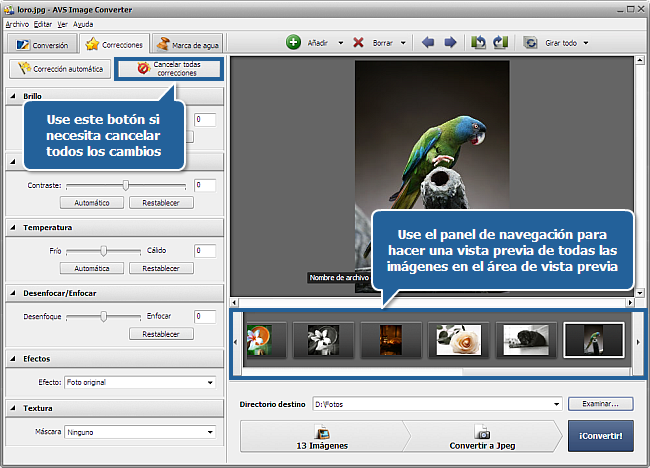Click Cancelar todas correcciones button
The width and height of the screenshot is (650, 468).
(168, 68)
